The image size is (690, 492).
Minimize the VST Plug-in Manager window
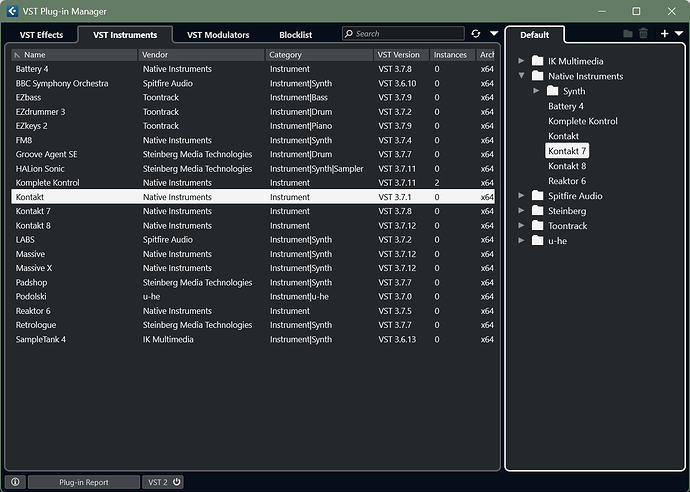click(602, 11)
